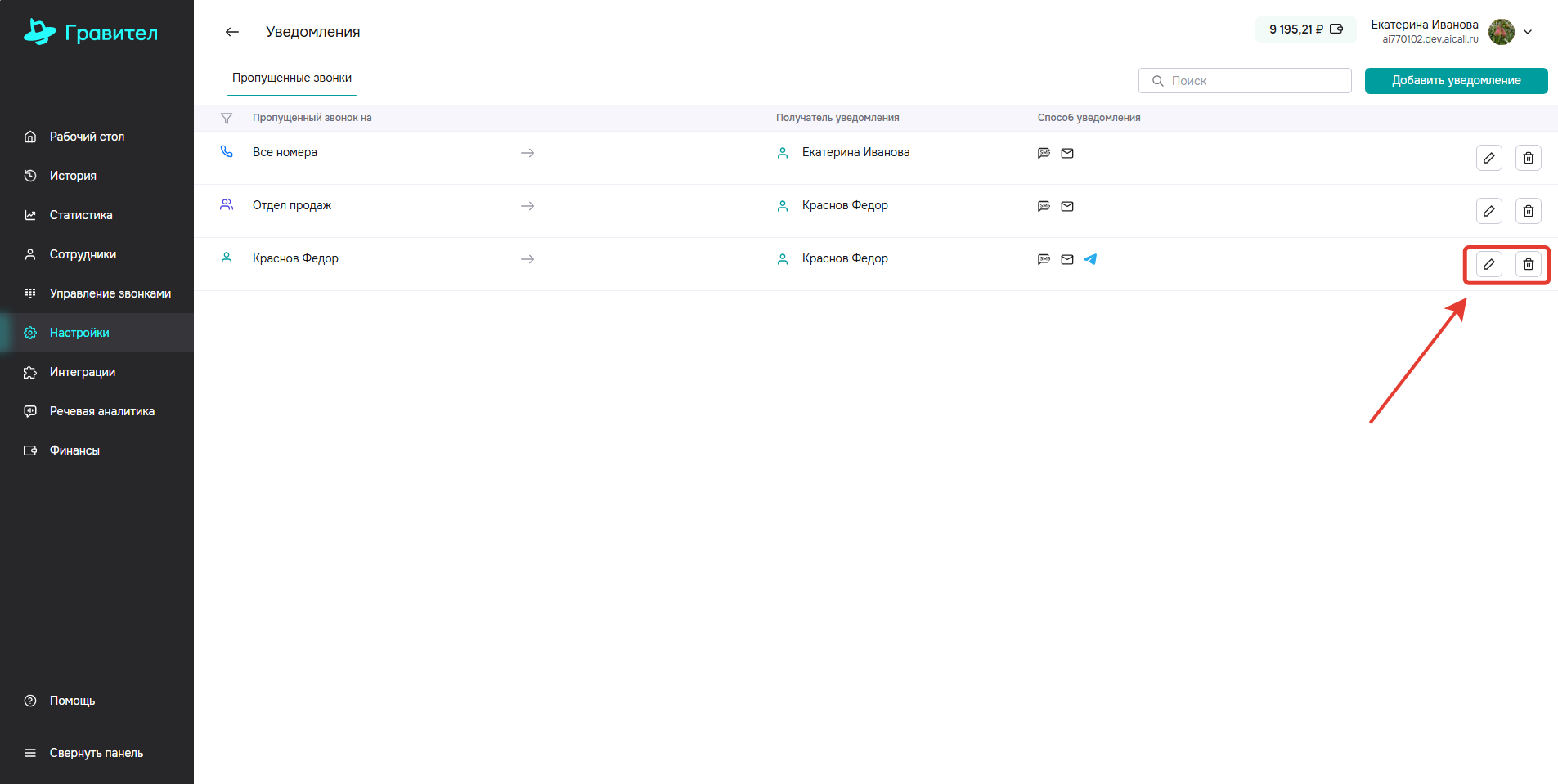Click the back arrow next to Уведомления
This screenshot has width=1558, height=784.
tap(232, 32)
